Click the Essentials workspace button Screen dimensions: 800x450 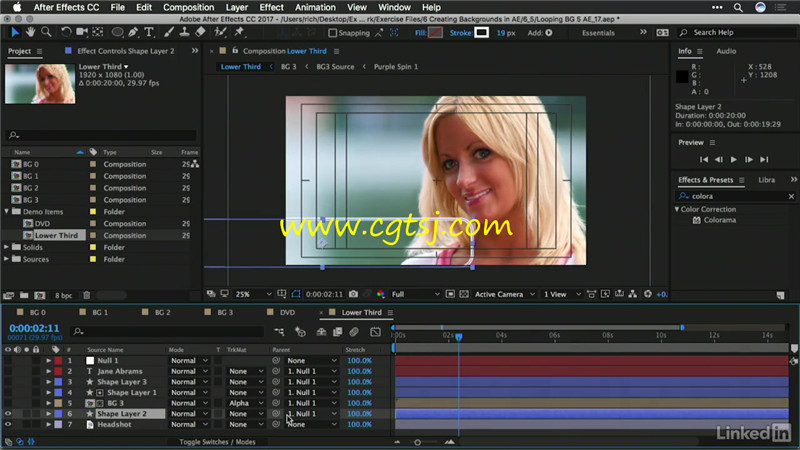(598, 33)
